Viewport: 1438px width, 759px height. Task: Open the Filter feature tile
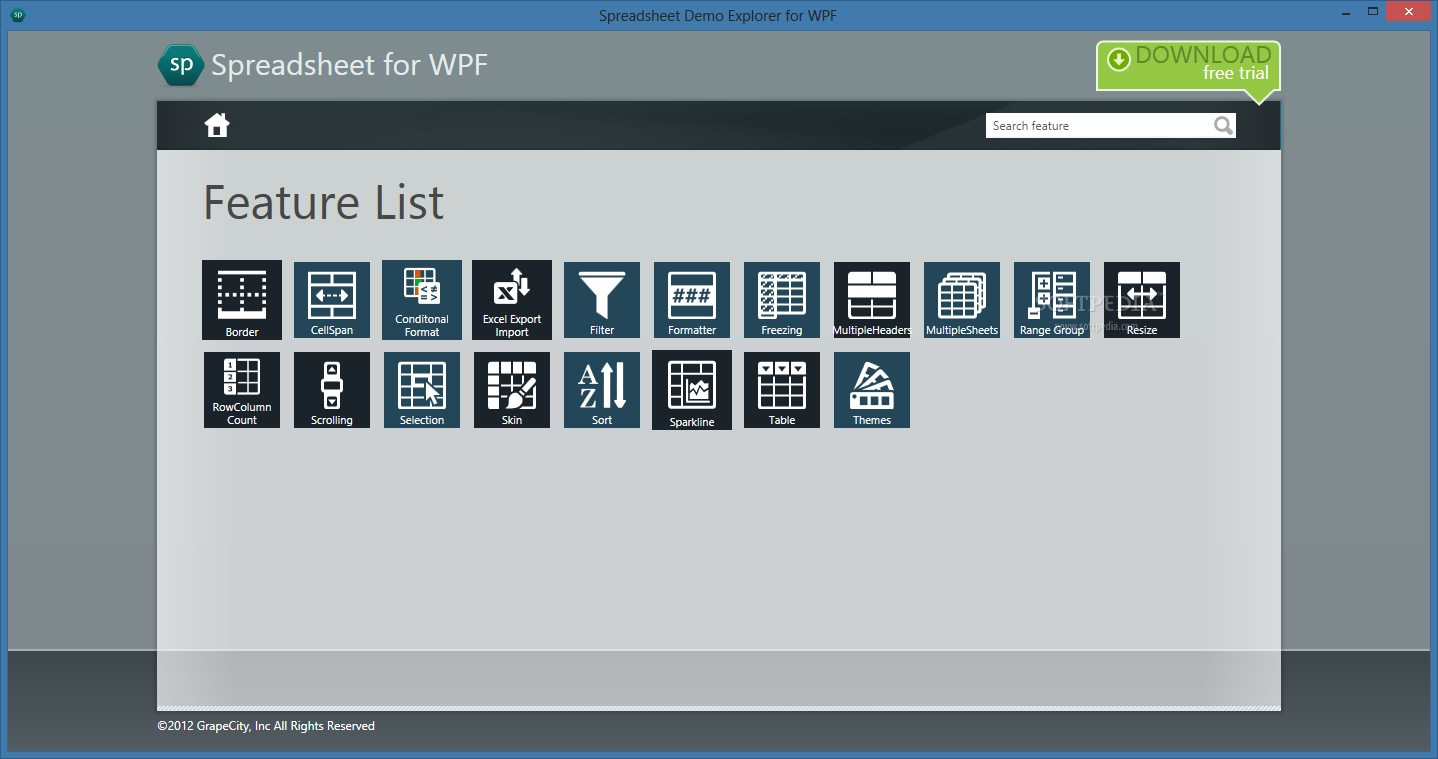(x=602, y=300)
